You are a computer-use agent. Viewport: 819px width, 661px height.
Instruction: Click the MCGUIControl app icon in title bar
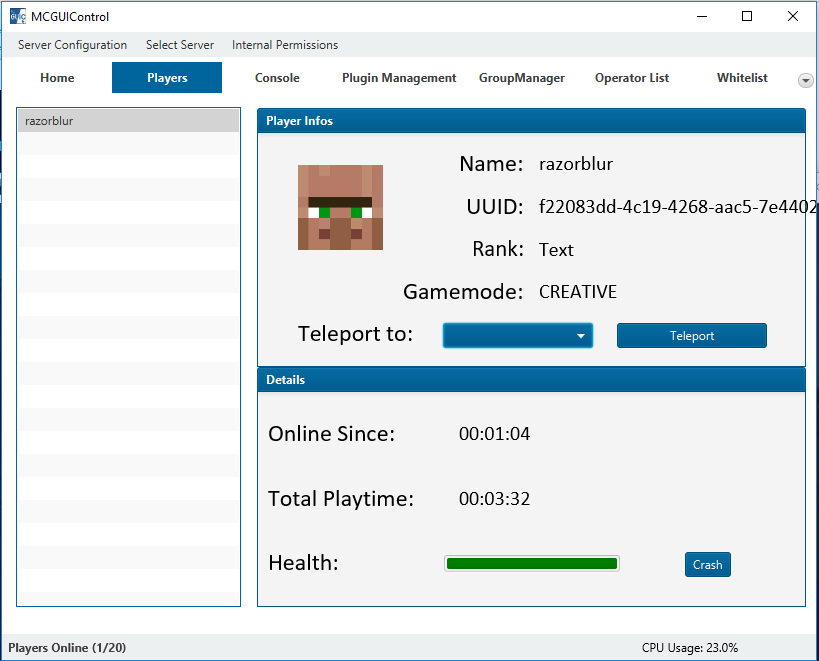click(17, 16)
